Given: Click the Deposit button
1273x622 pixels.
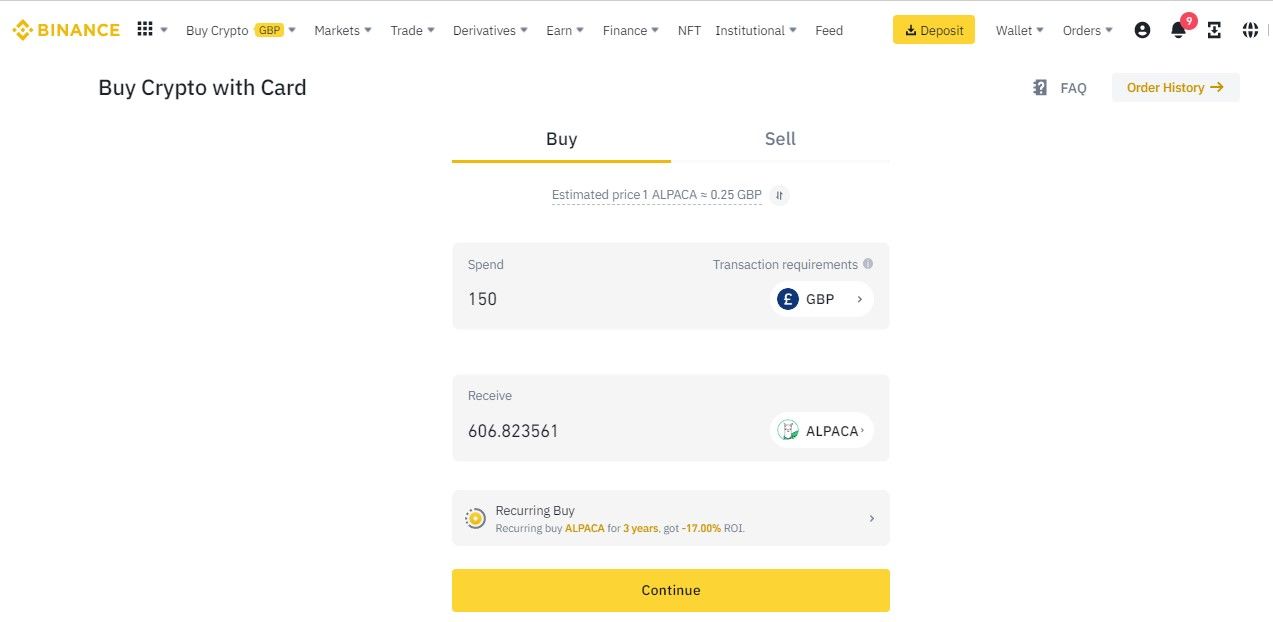Looking at the screenshot, I should (x=933, y=30).
